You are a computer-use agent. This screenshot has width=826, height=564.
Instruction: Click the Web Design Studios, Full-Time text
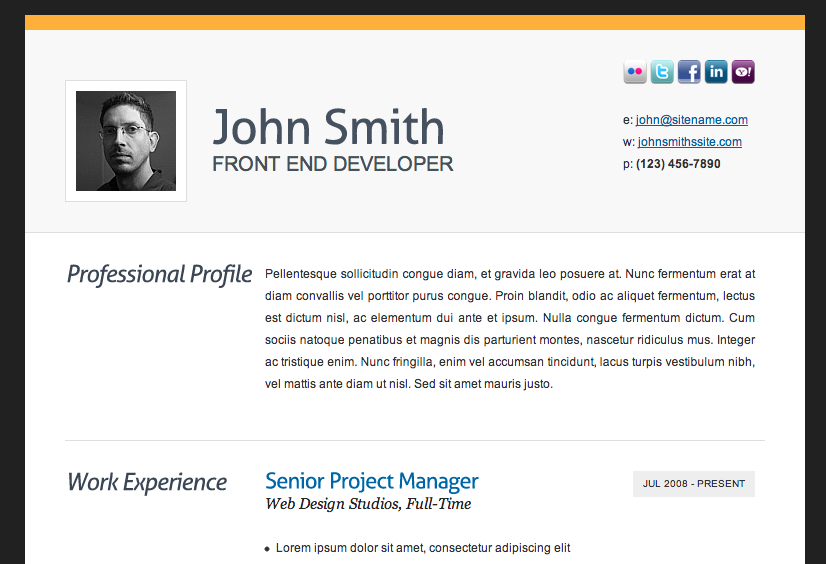click(x=368, y=504)
